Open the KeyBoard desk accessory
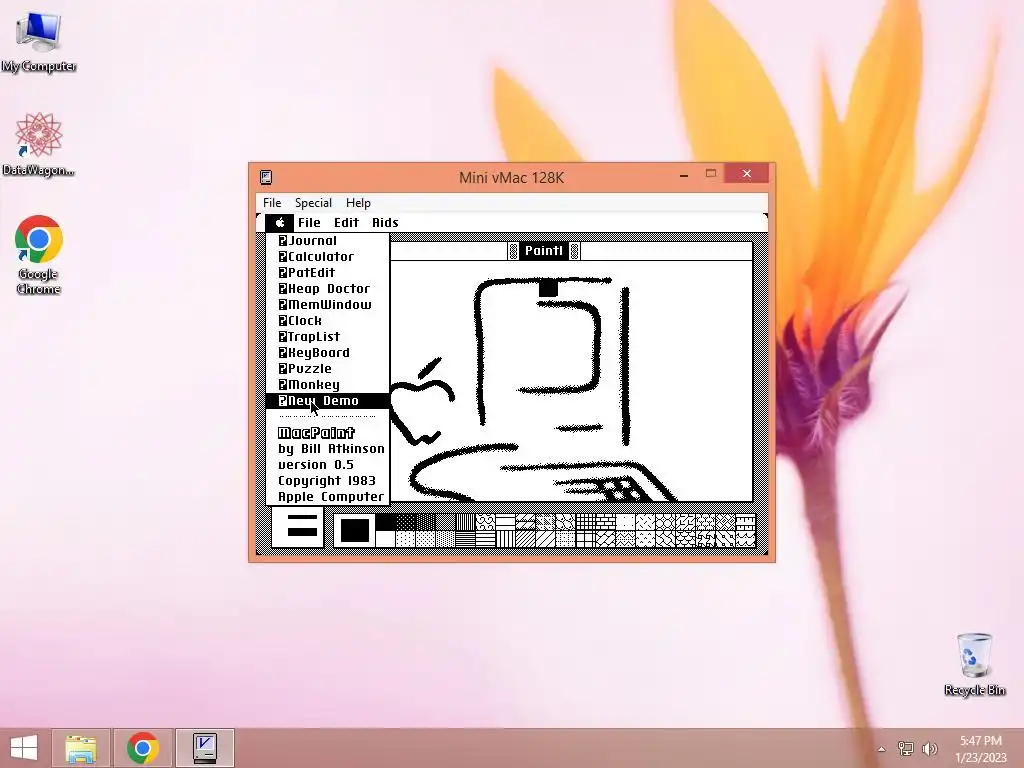The width and height of the screenshot is (1024, 768). (327, 353)
